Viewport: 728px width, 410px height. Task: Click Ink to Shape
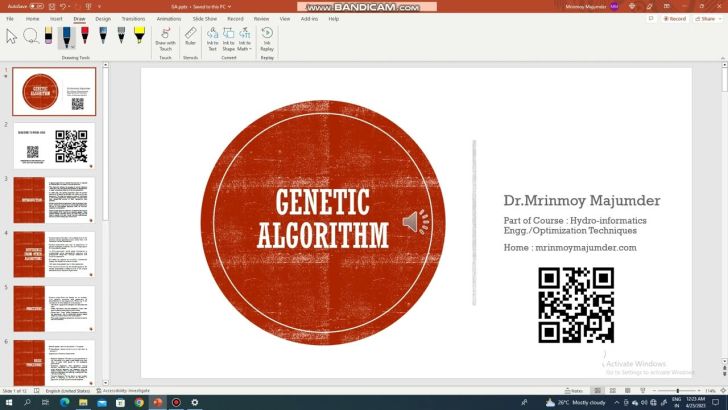228,39
